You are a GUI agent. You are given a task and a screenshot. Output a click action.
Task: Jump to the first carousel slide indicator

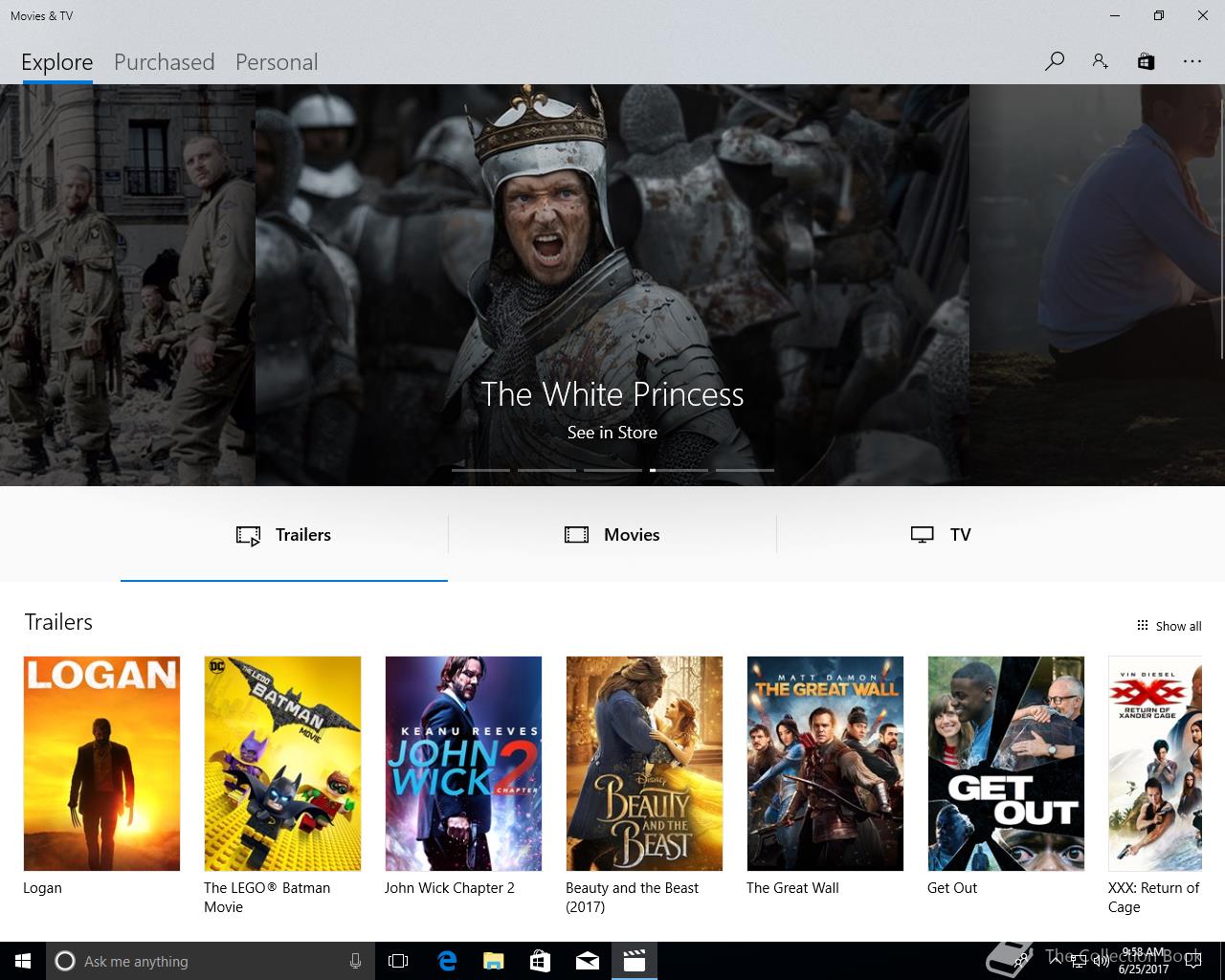coord(480,470)
